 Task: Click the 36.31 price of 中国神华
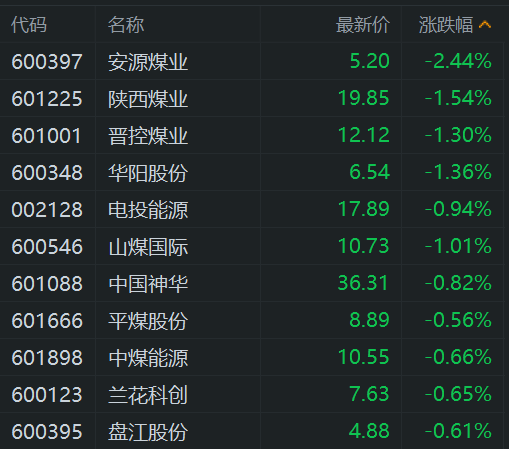tap(363, 283)
